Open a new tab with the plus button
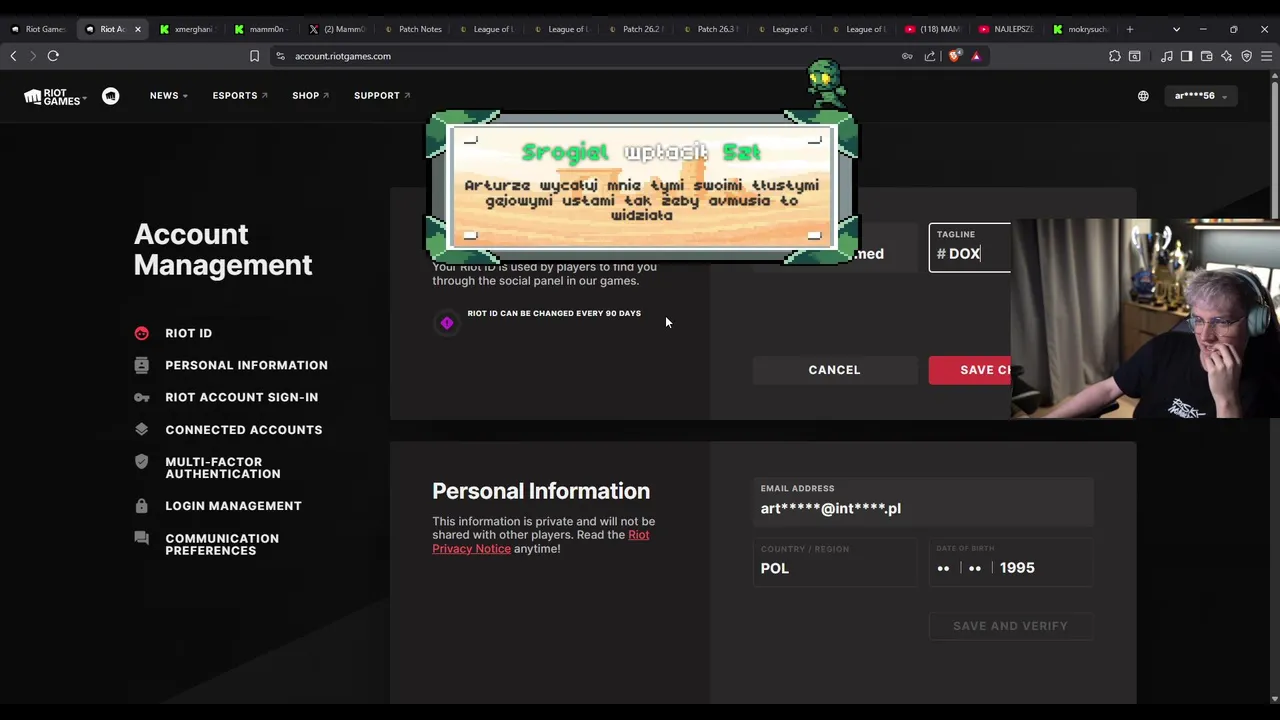Image resolution: width=1280 pixels, height=720 pixels. click(1130, 29)
